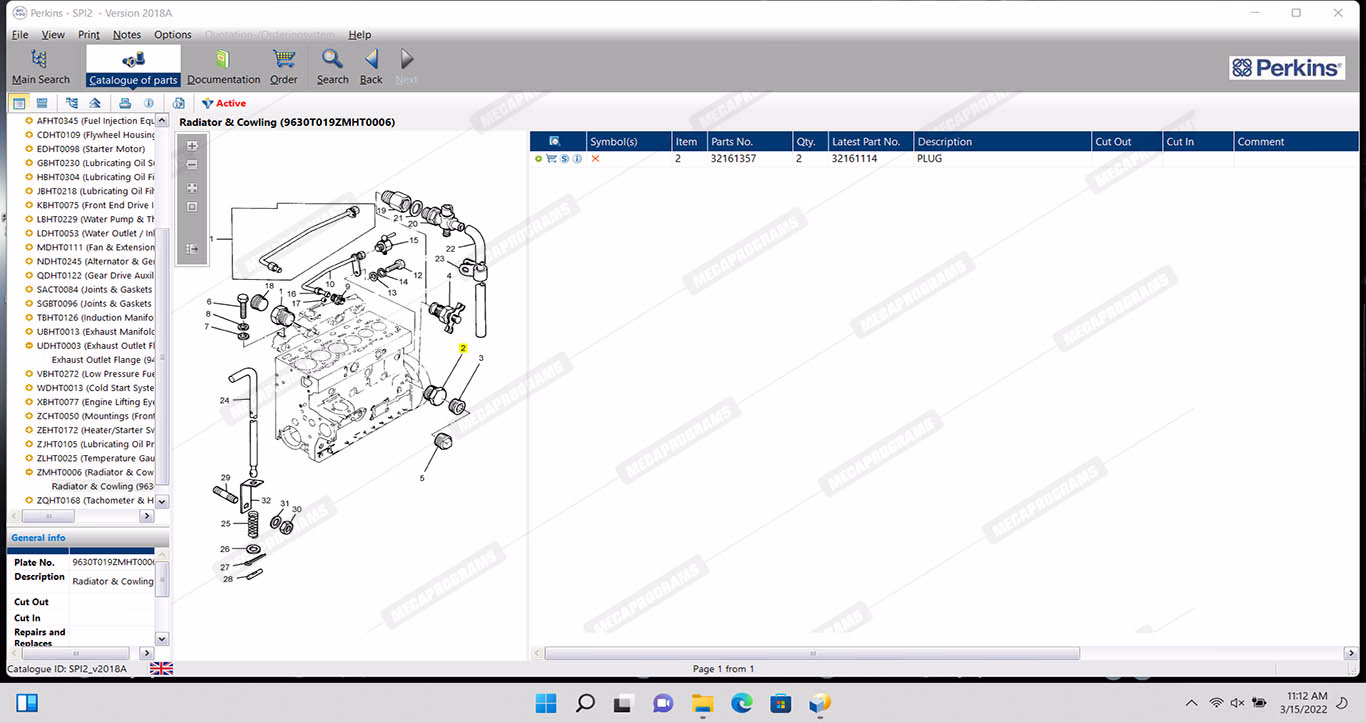The image size is (1366, 723).
Task: Open the Catalogue of parts view
Action: [133, 66]
